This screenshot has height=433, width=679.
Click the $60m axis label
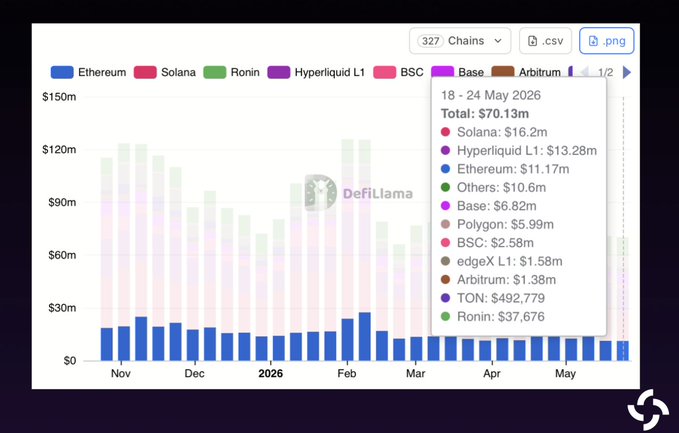tap(62, 255)
